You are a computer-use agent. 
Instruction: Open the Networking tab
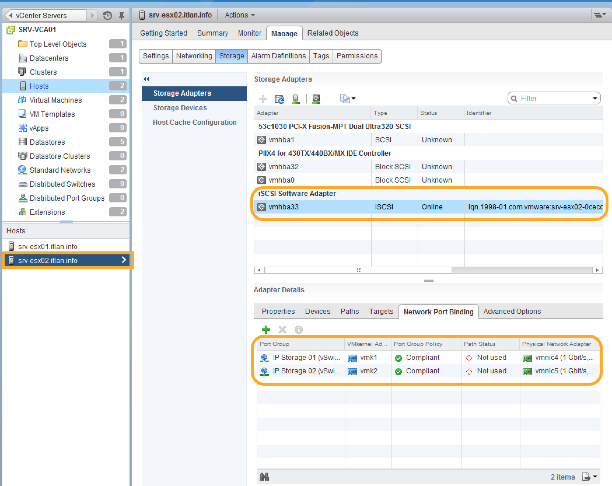click(194, 56)
